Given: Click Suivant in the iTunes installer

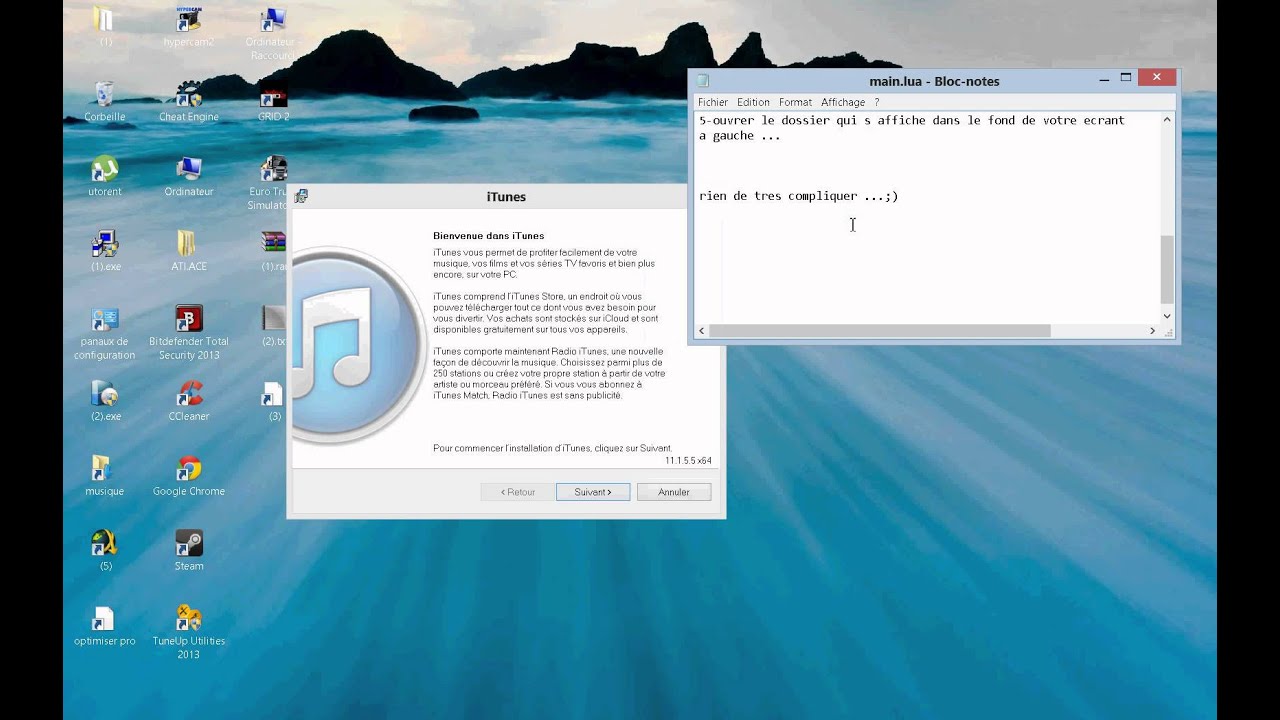Looking at the screenshot, I should 592,492.
